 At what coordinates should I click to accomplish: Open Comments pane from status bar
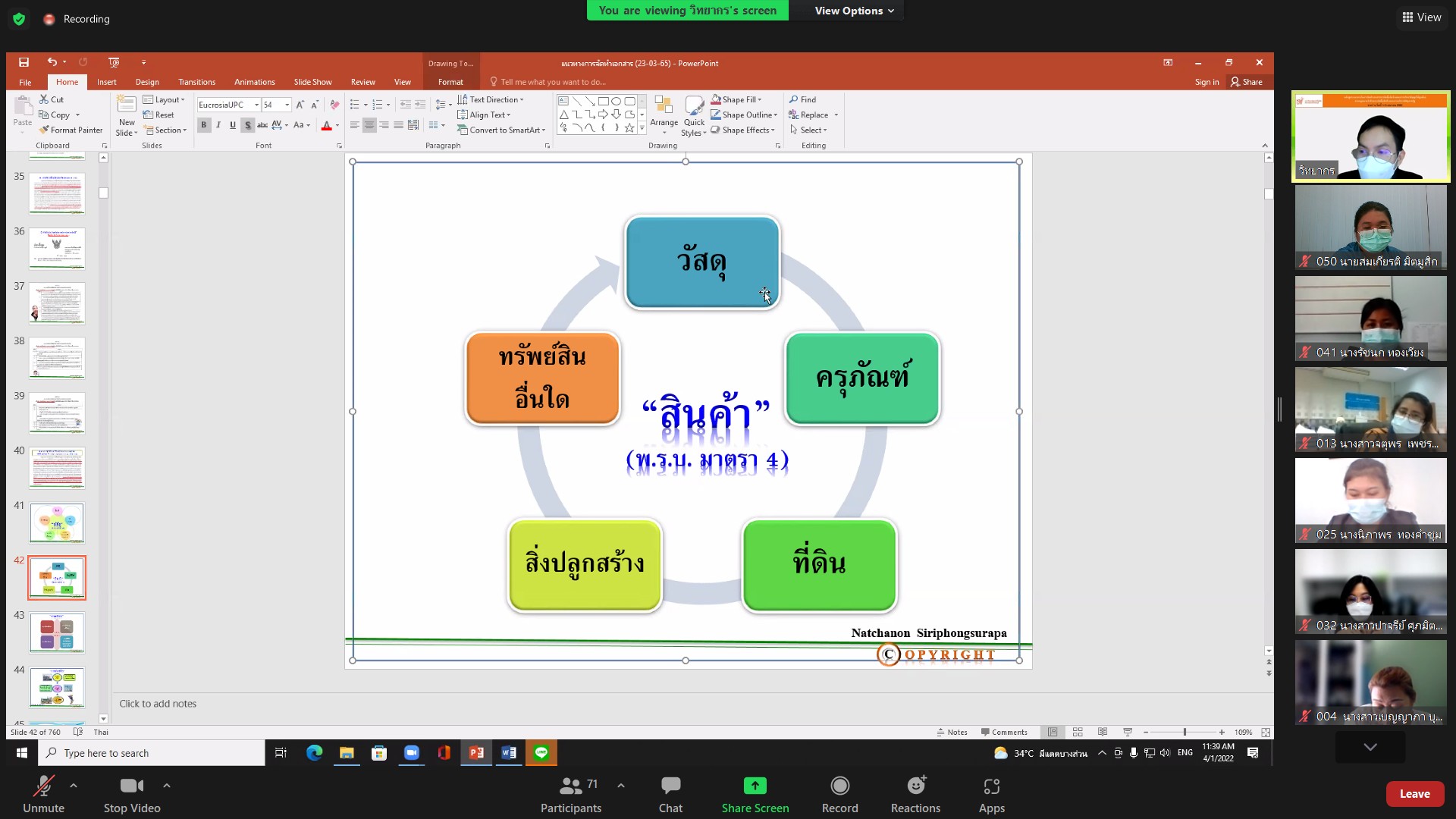click(1004, 732)
